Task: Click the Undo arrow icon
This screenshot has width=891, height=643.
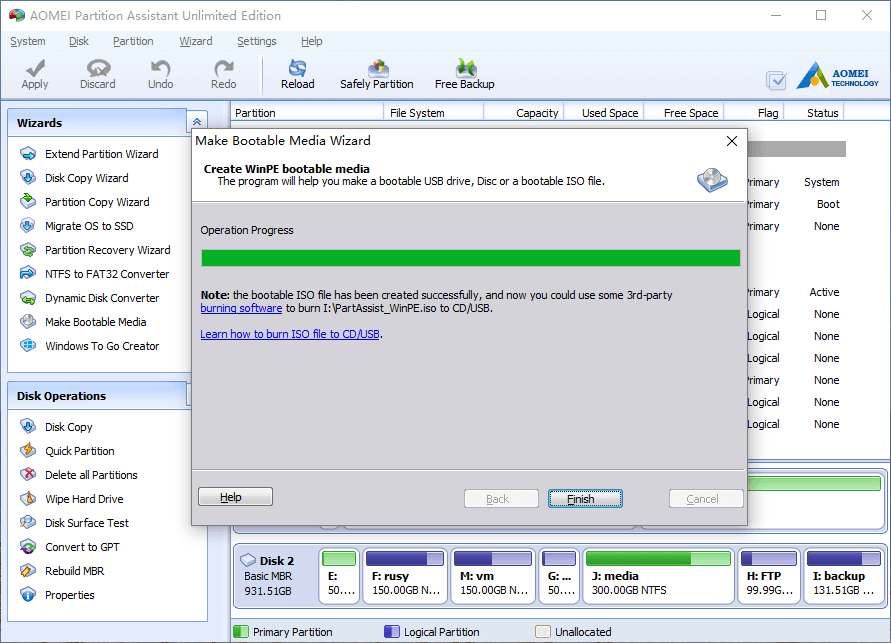Action: coord(161,68)
